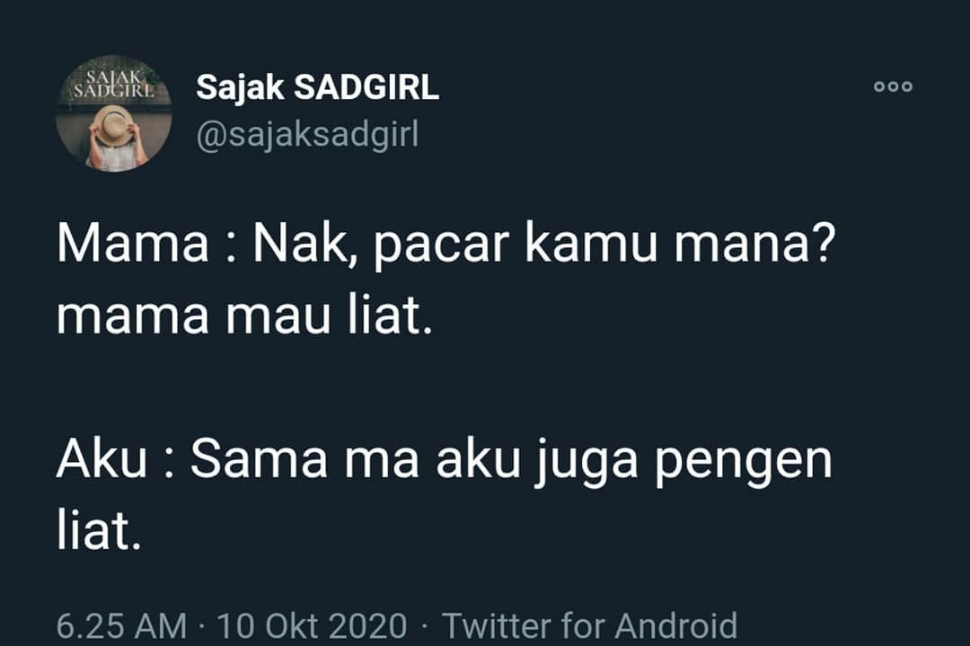Click the straw hat in the avatar photo
This screenshot has width=970, height=646.
point(113,126)
